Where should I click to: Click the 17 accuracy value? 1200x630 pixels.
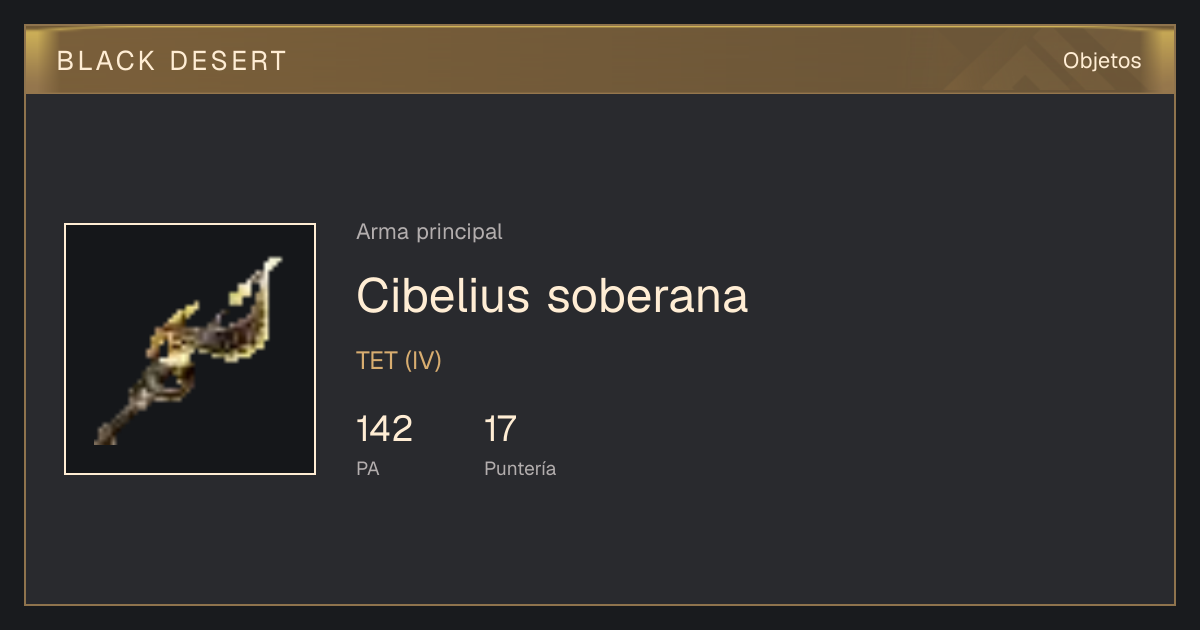(500, 429)
